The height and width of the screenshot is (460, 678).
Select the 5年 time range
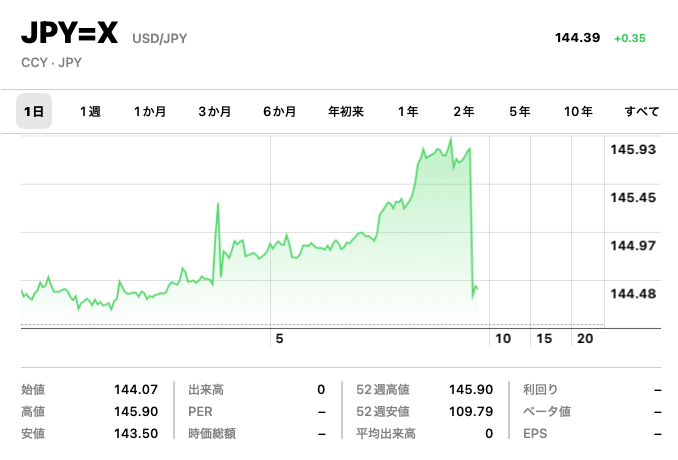(519, 112)
